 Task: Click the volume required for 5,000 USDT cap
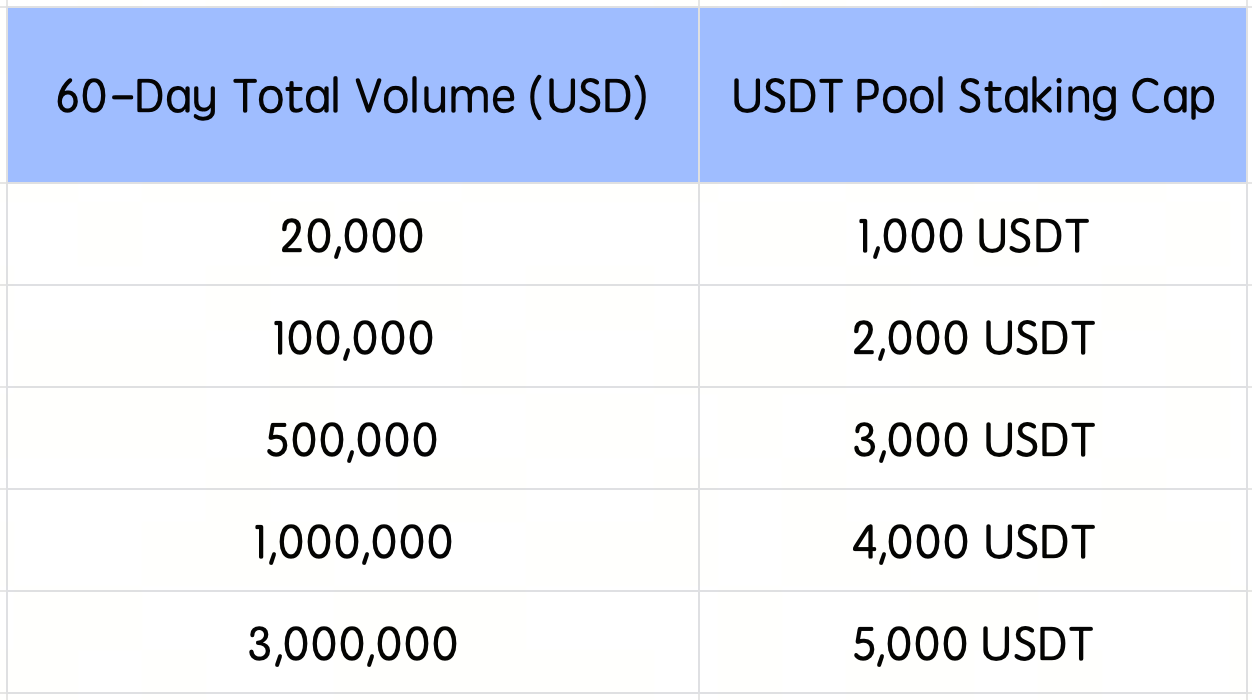[x=352, y=643]
